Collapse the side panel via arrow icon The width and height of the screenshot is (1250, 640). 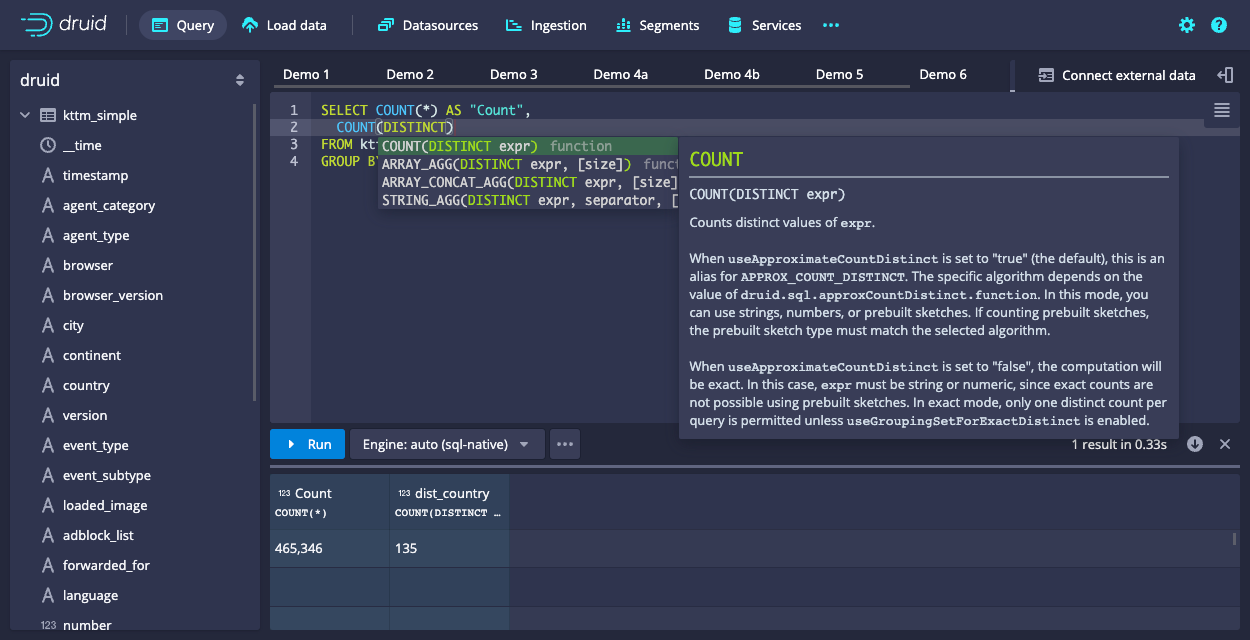1225,75
